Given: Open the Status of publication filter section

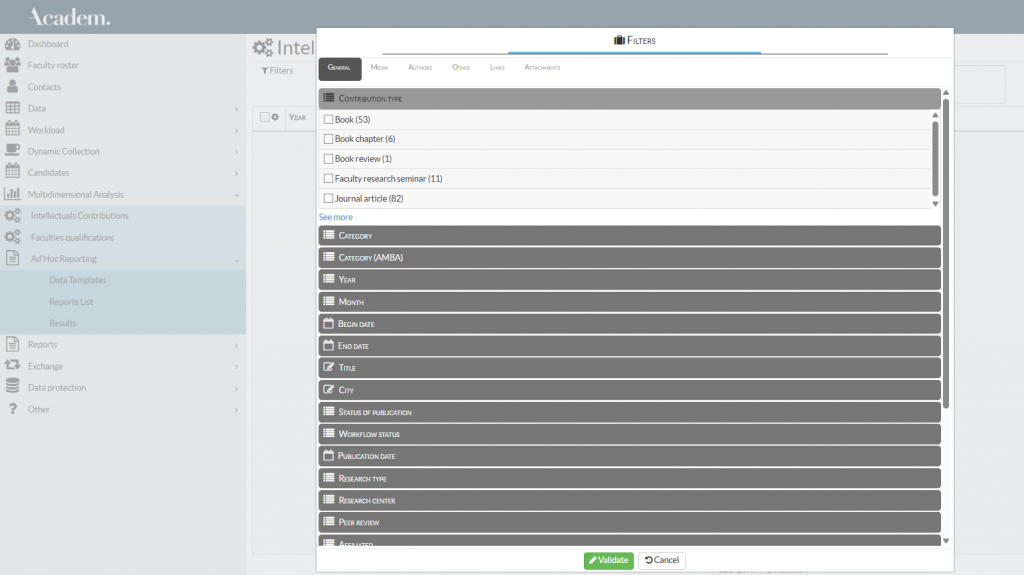Looking at the screenshot, I should [x=629, y=412].
